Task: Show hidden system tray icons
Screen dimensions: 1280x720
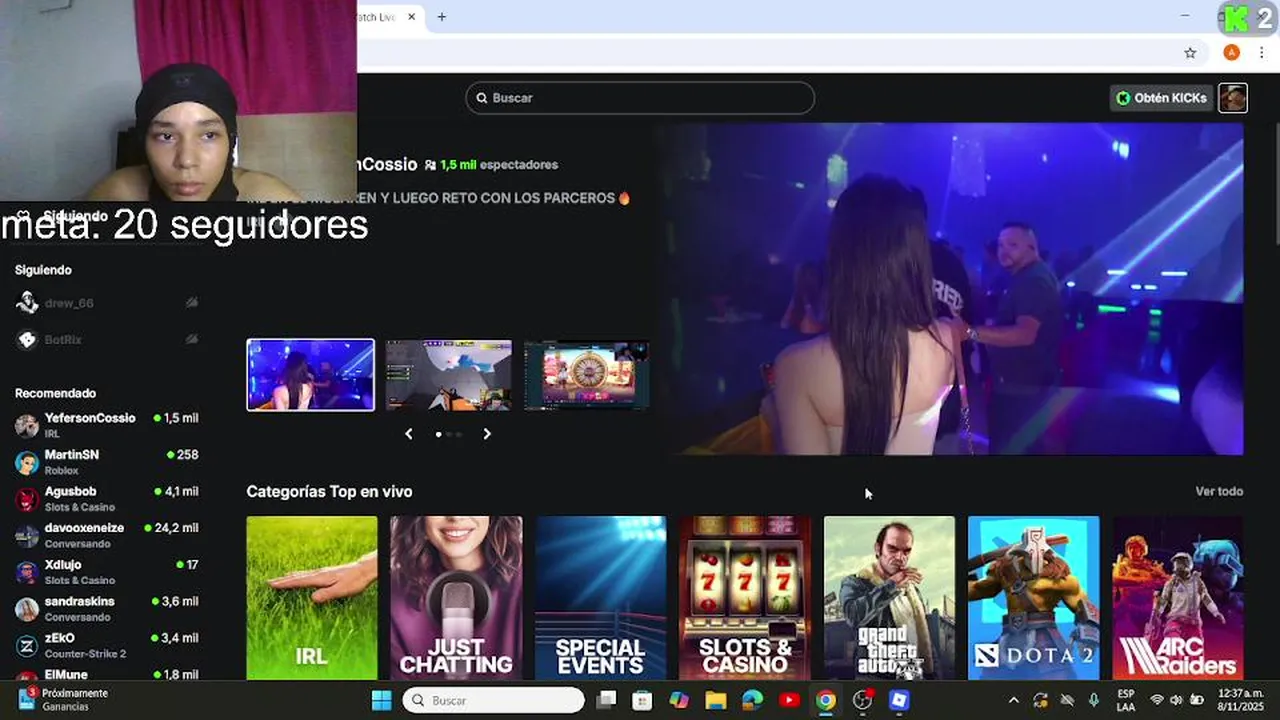Action: [1013, 700]
